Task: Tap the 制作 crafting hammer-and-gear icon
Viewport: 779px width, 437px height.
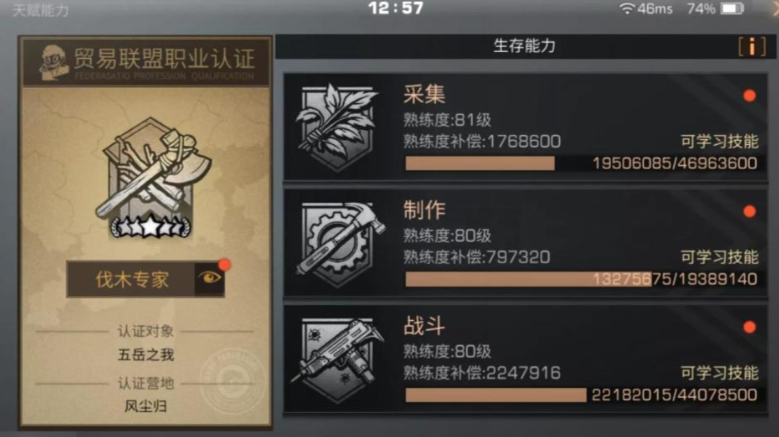Action: coord(340,244)
